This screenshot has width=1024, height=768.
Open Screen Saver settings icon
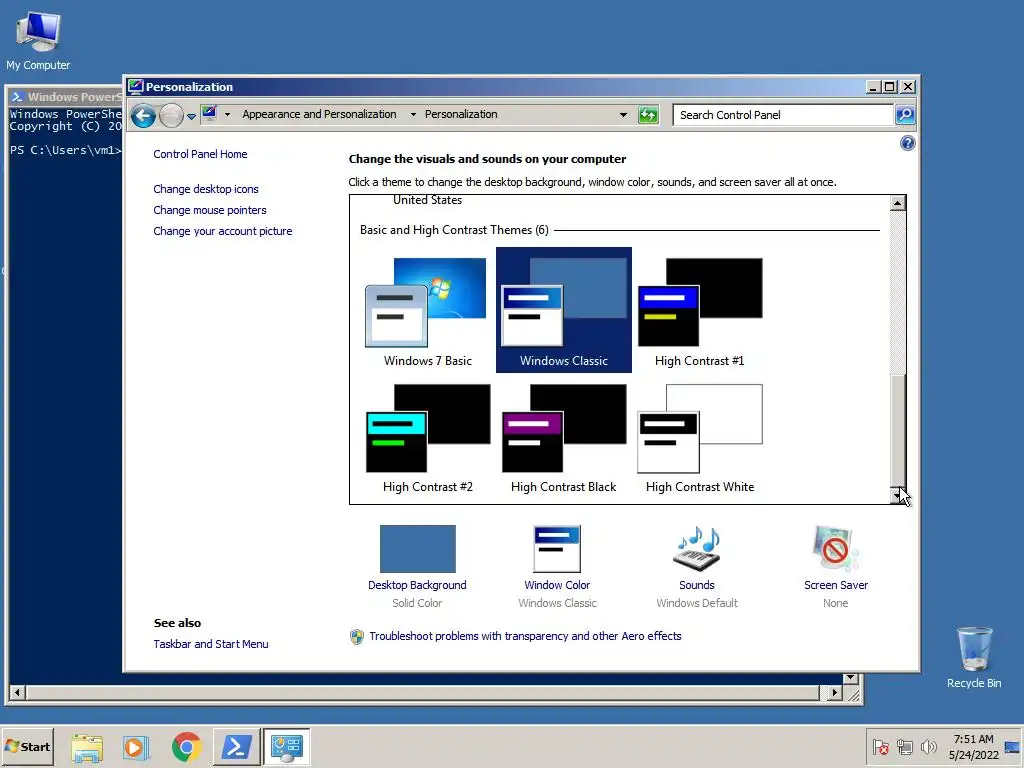pyautogui.click(x=836, y=549)
